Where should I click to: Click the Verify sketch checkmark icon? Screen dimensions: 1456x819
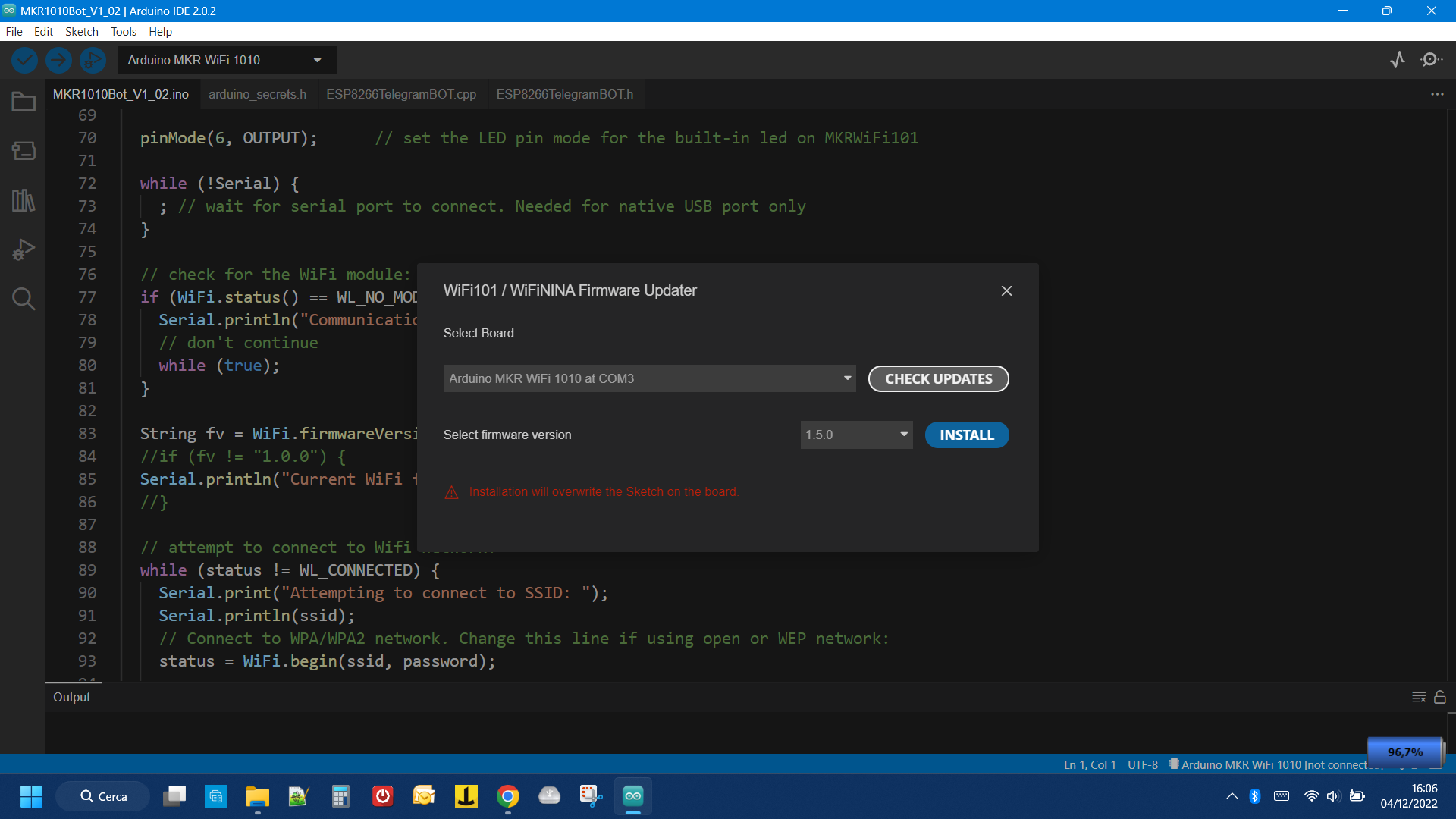click(24, 60)
